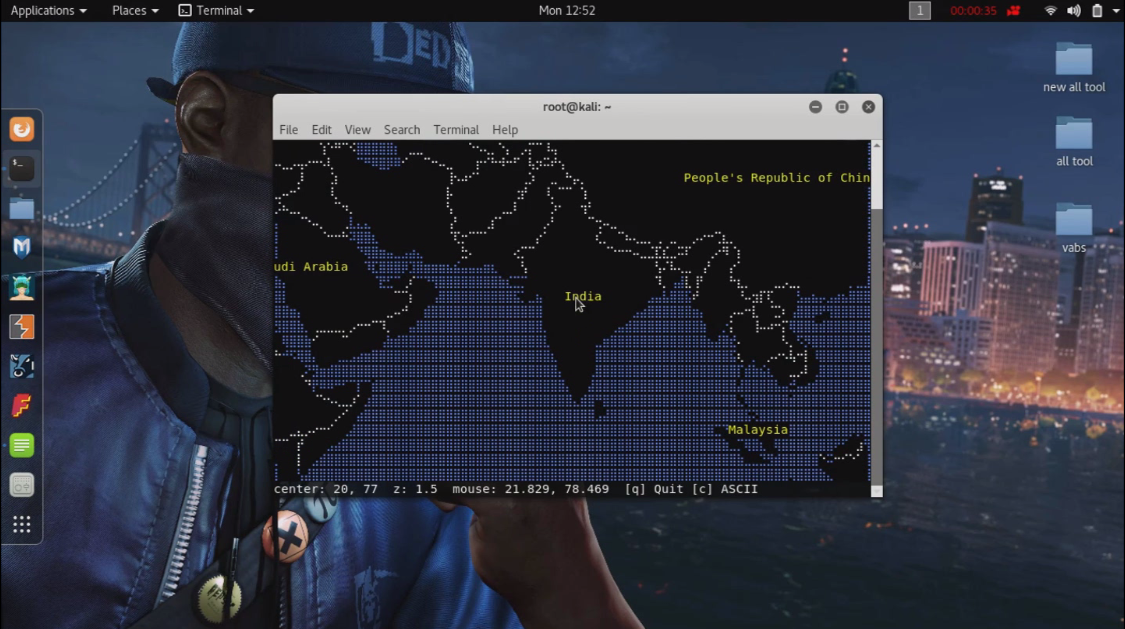Open the 'new all tool' desktop folder

coord(1073,67)
